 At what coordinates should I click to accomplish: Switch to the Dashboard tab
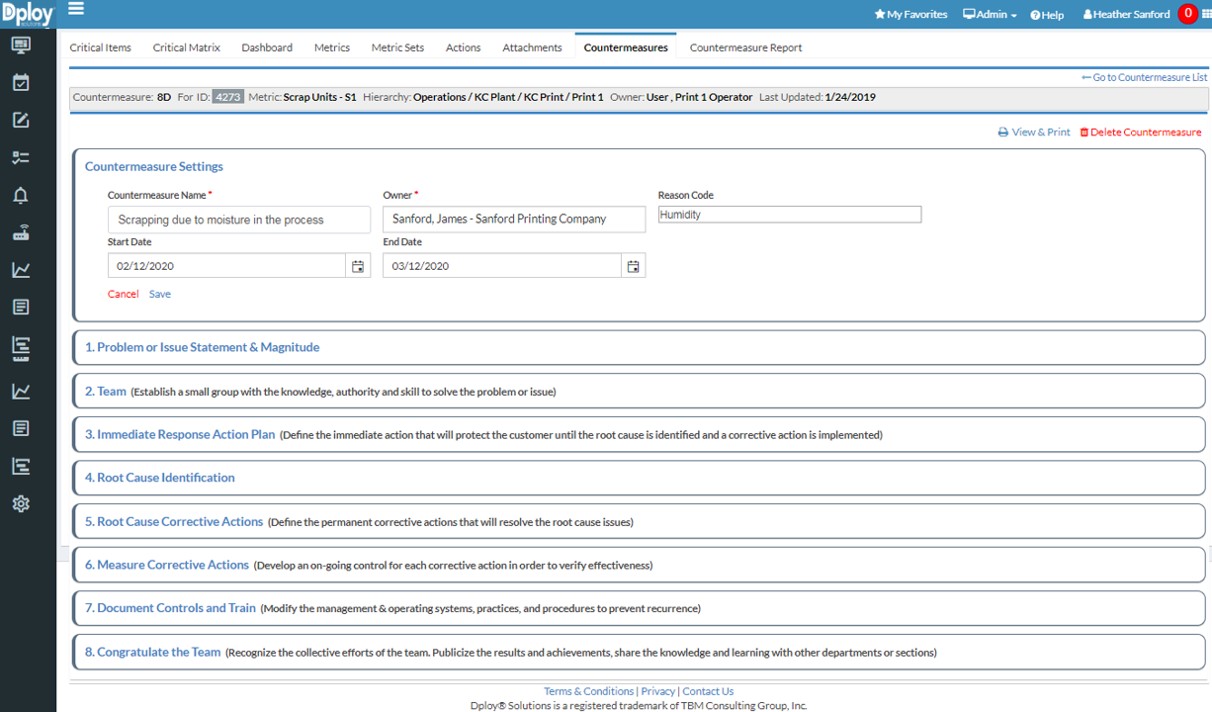267,48
